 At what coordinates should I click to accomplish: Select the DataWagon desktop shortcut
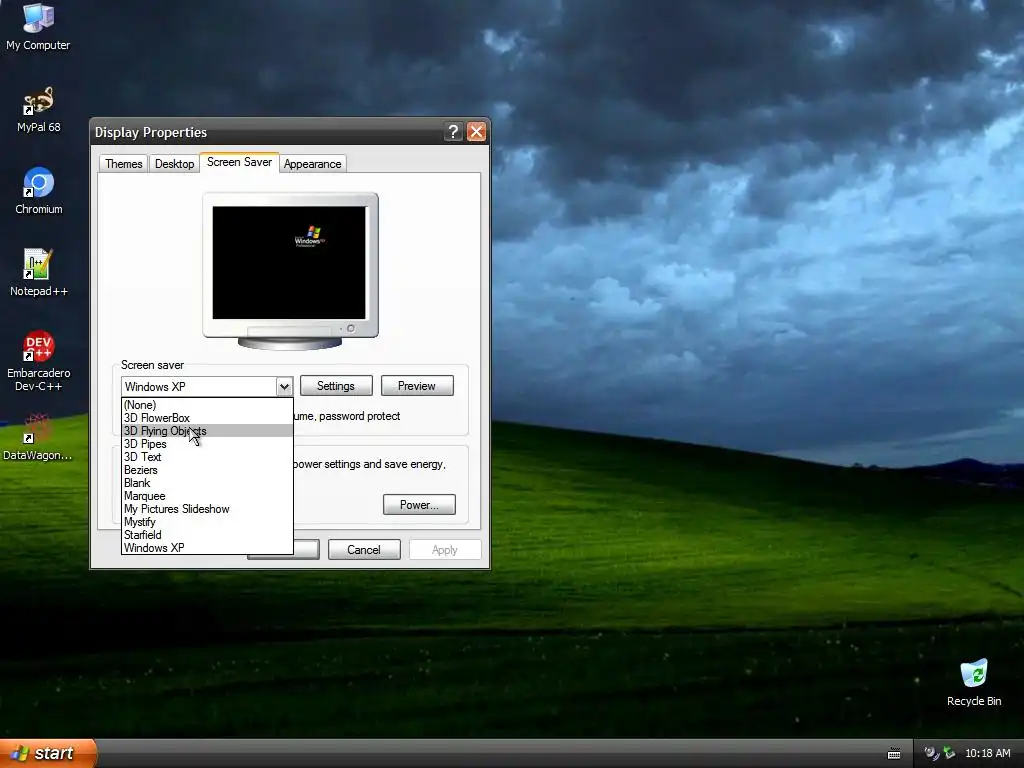pos(37,438)
